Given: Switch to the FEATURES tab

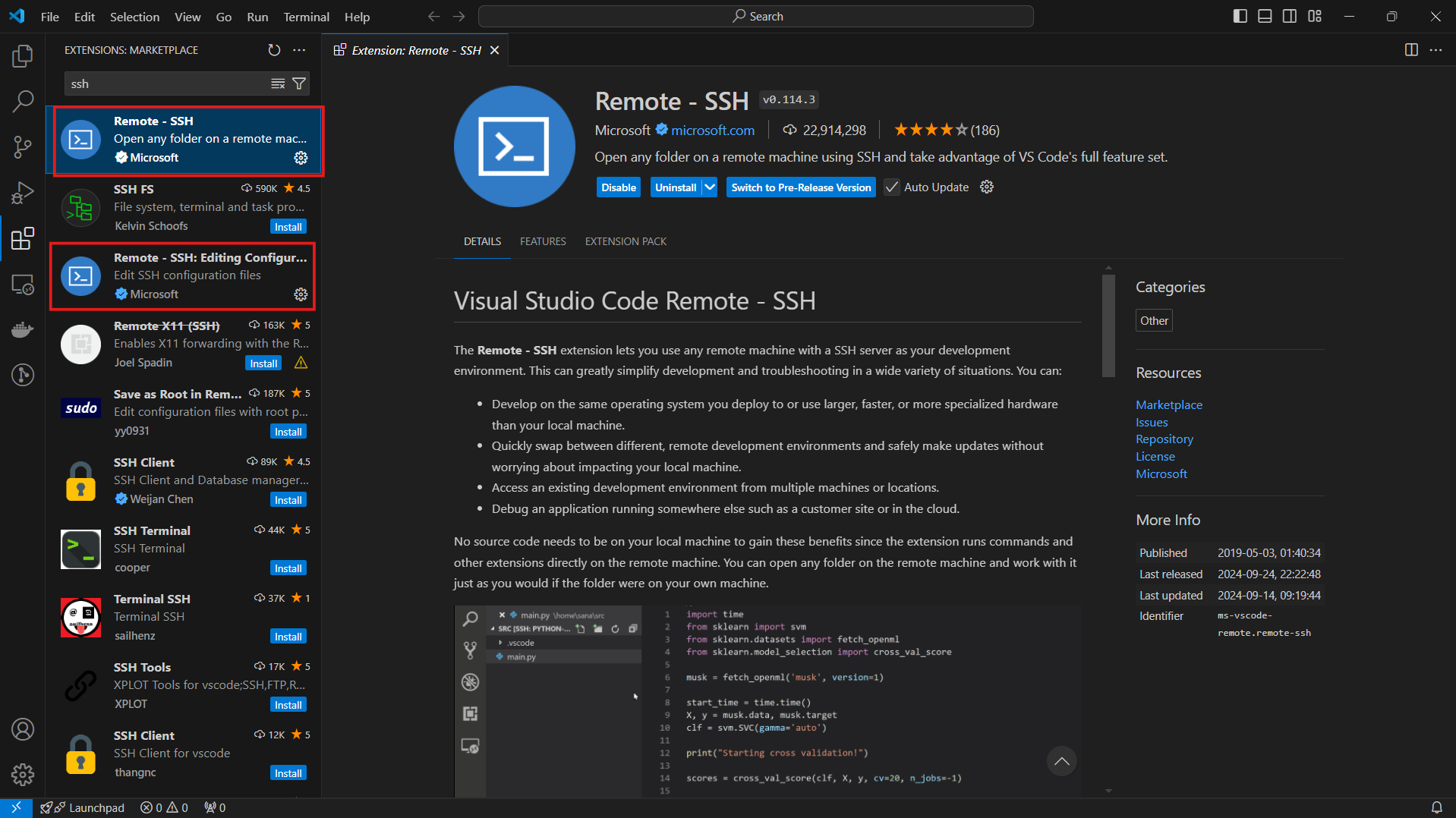Looking at the screenshot, I should [x=543, y=241].
